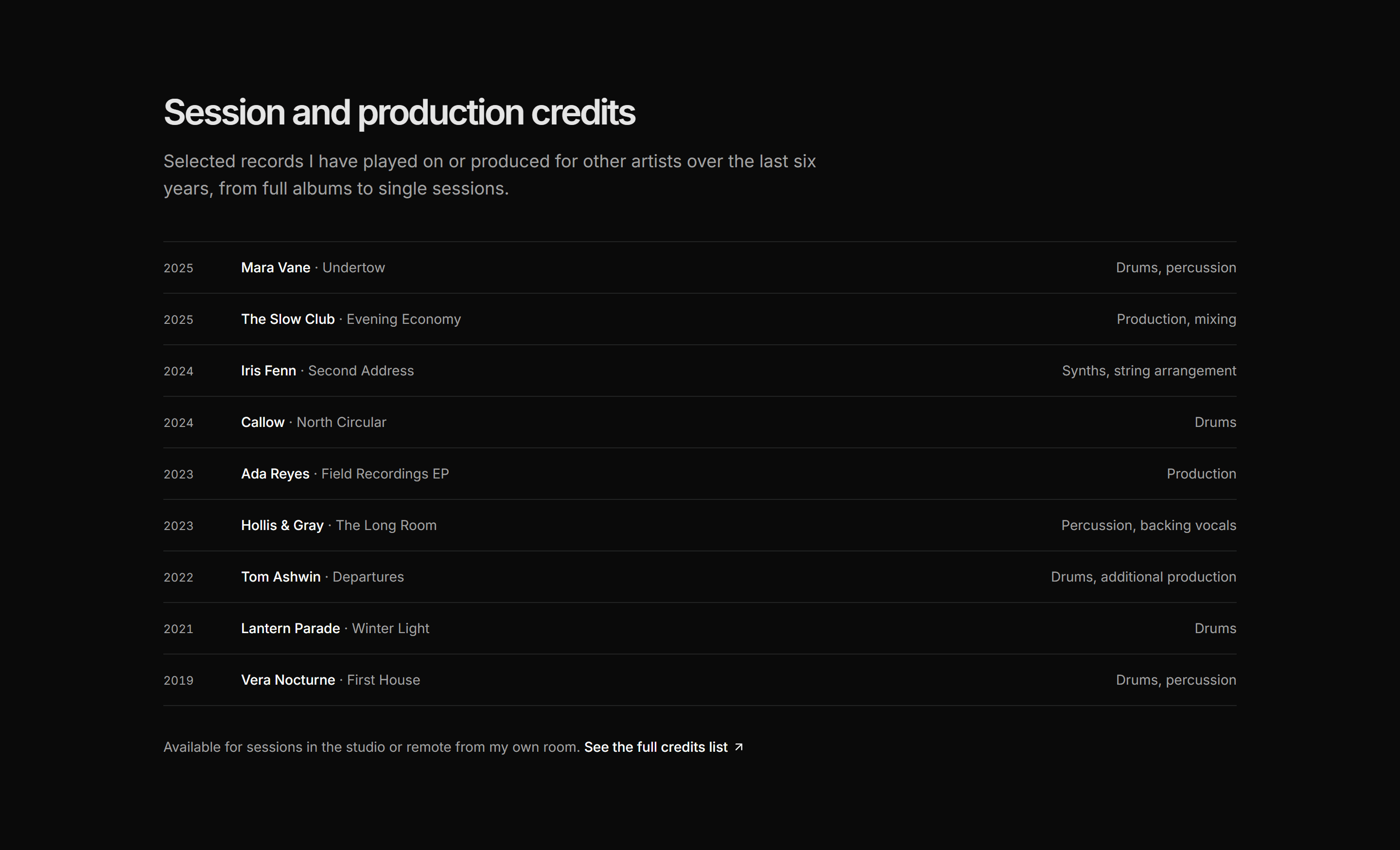The width and height of the screenshot is (1400, 850).
Task: Click 'Percussion, backing vocals' role text
Action: click(x=1148, y=526)
